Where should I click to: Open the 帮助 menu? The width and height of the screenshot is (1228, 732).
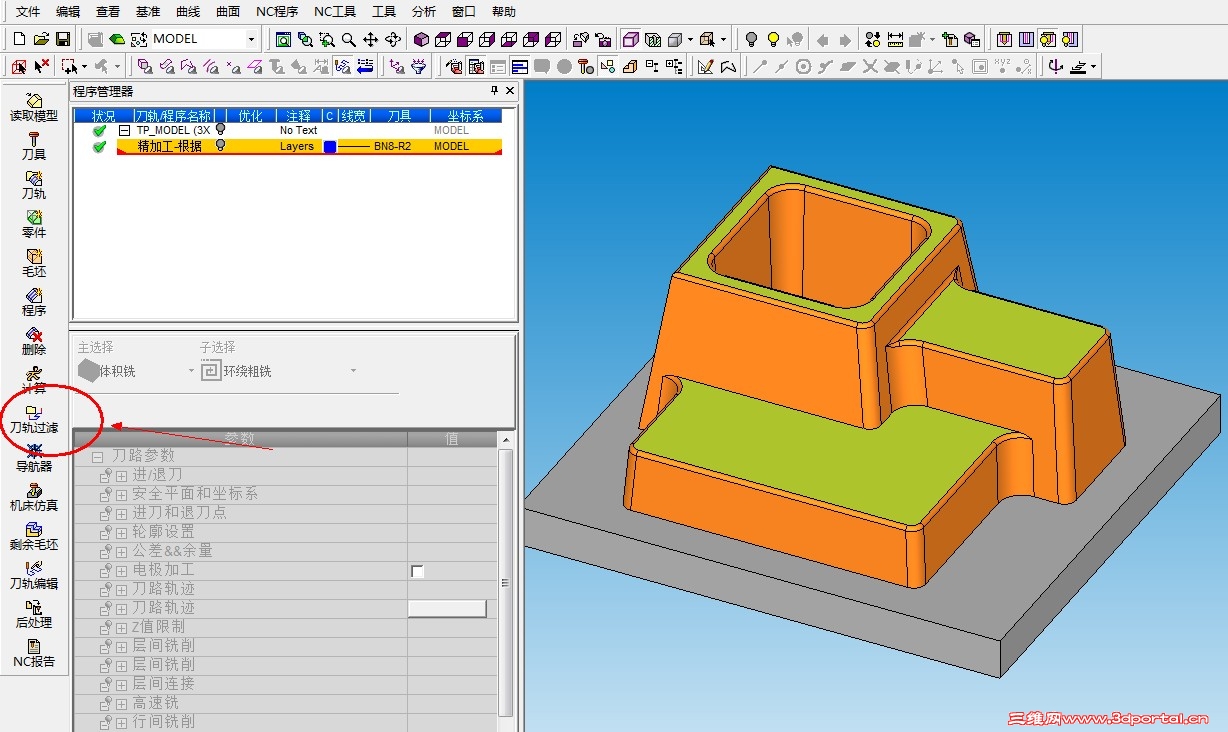tap(504, 12)
